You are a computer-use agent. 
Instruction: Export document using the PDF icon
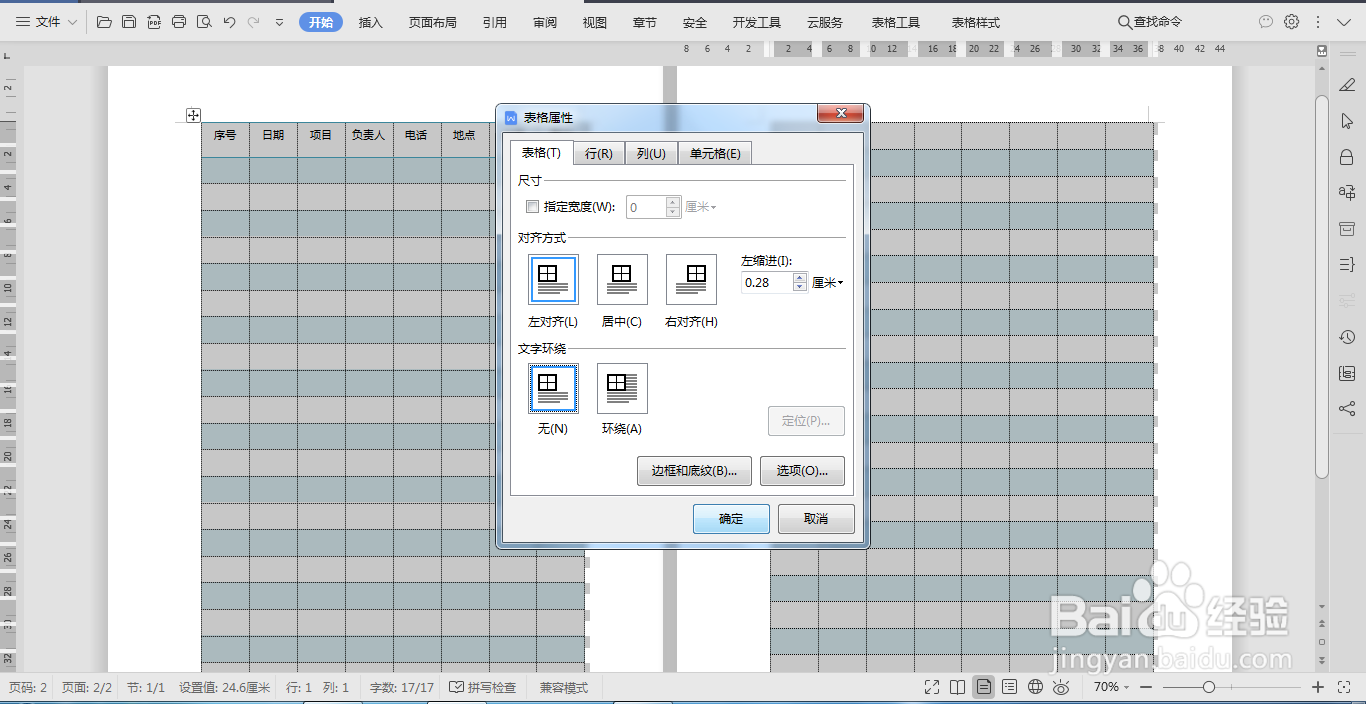[154, 22]
